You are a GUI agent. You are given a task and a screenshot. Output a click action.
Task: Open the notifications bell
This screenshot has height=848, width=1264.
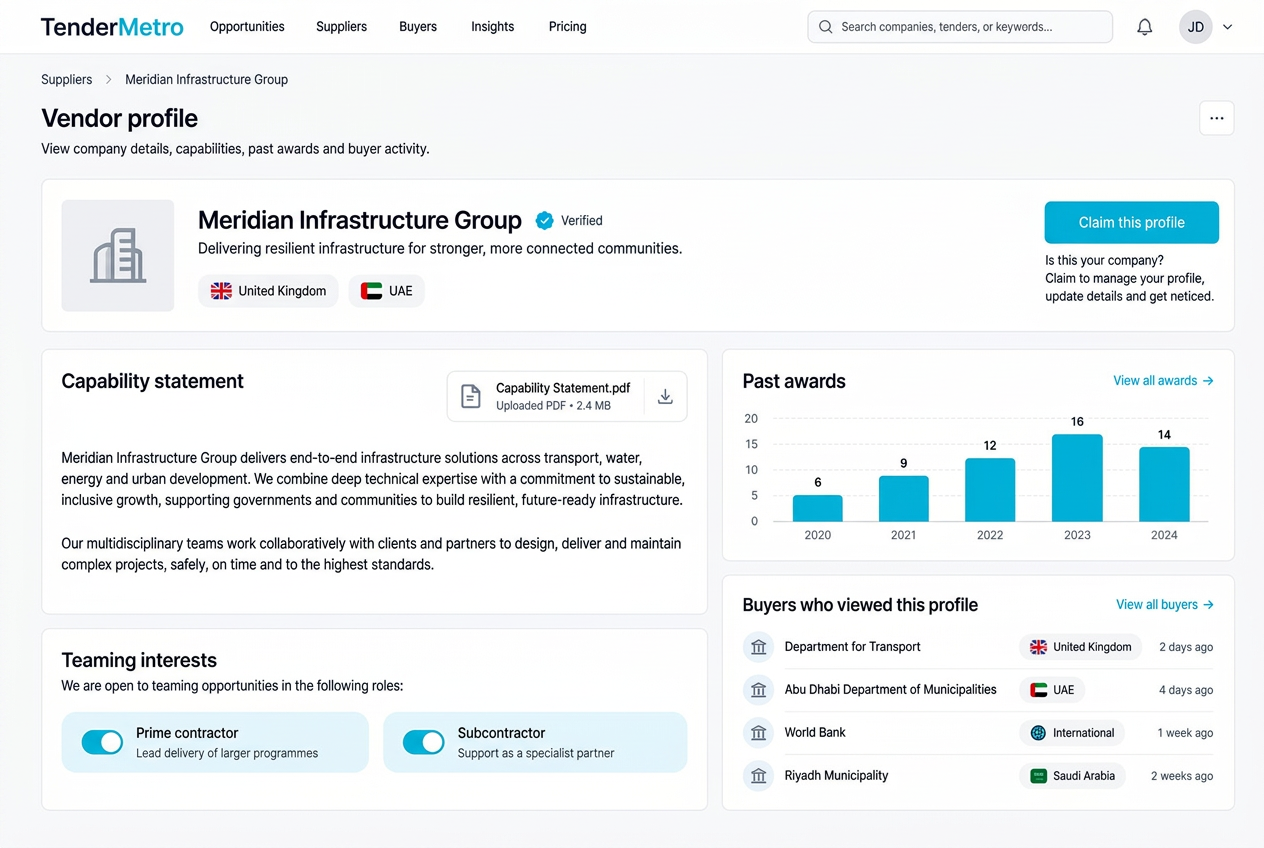click(1145, 27)
